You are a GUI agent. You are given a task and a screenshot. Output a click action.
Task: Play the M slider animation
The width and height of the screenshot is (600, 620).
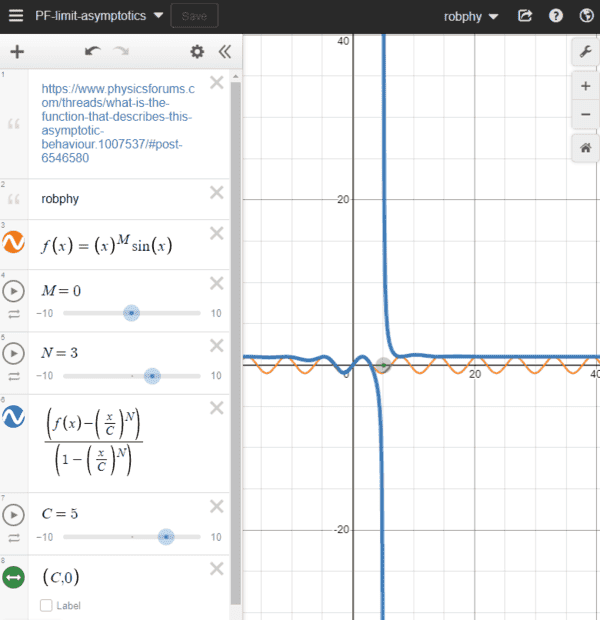[x=13, y=291]
